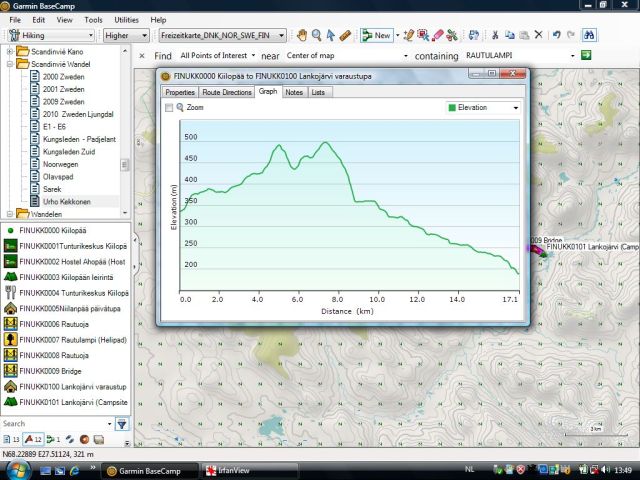Click the RAUTULAMPI containing text field
The image size is (640, 480).
506,56
